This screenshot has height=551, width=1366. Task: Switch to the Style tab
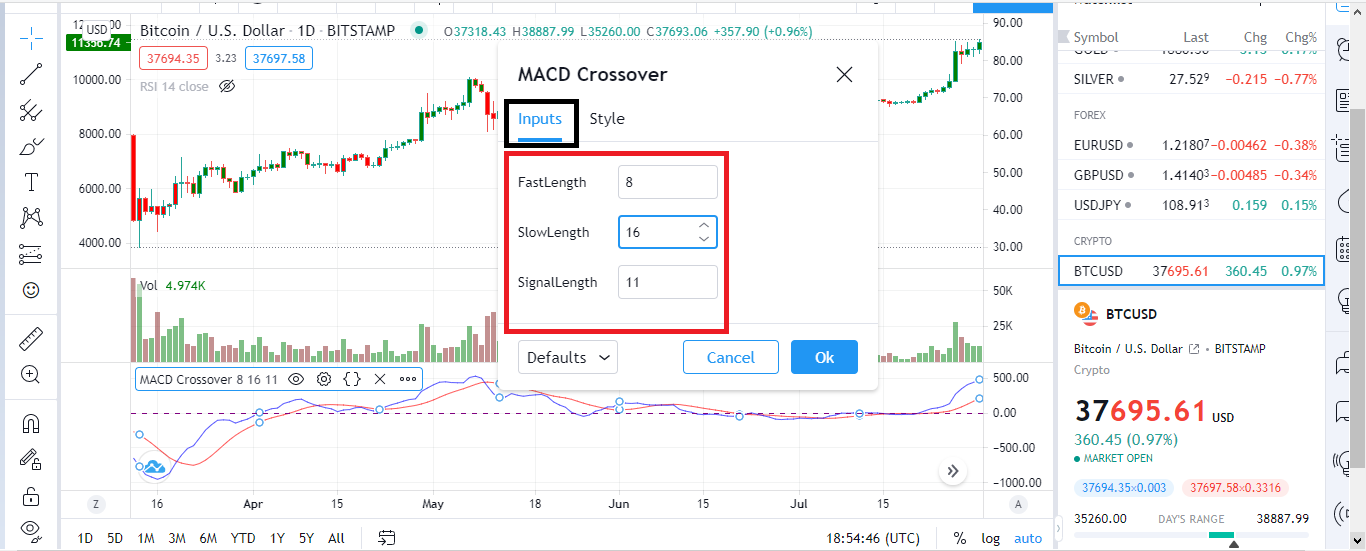click(607, 119)
